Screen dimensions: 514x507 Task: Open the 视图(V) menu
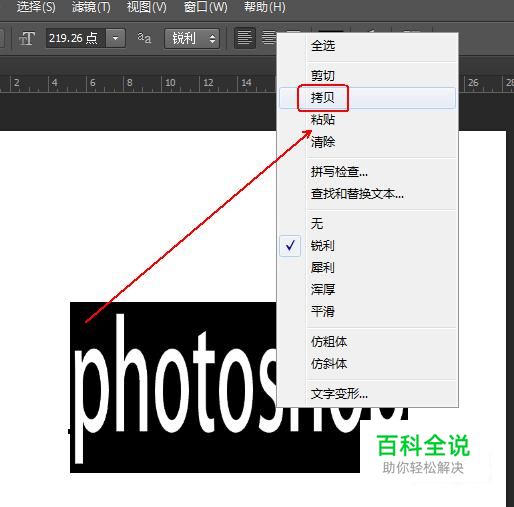(146, 7)
